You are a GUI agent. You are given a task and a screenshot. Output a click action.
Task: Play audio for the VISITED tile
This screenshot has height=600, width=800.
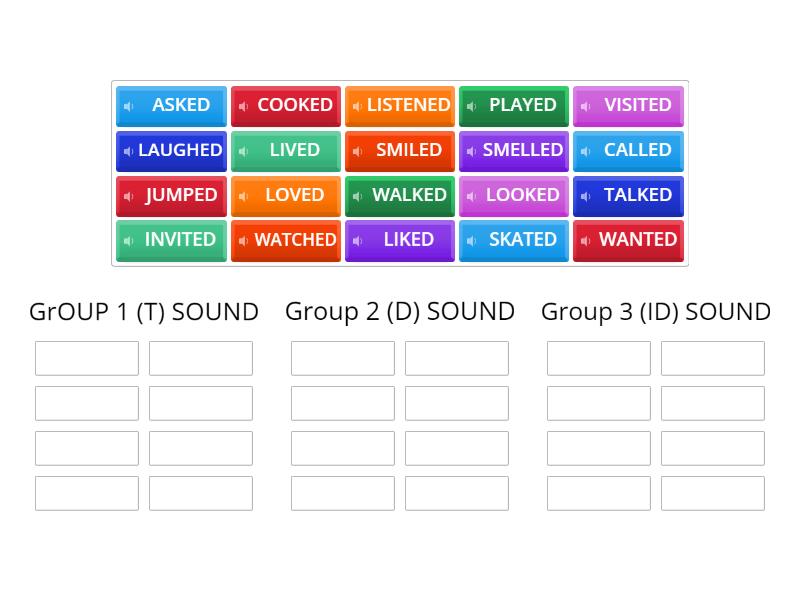586,106
